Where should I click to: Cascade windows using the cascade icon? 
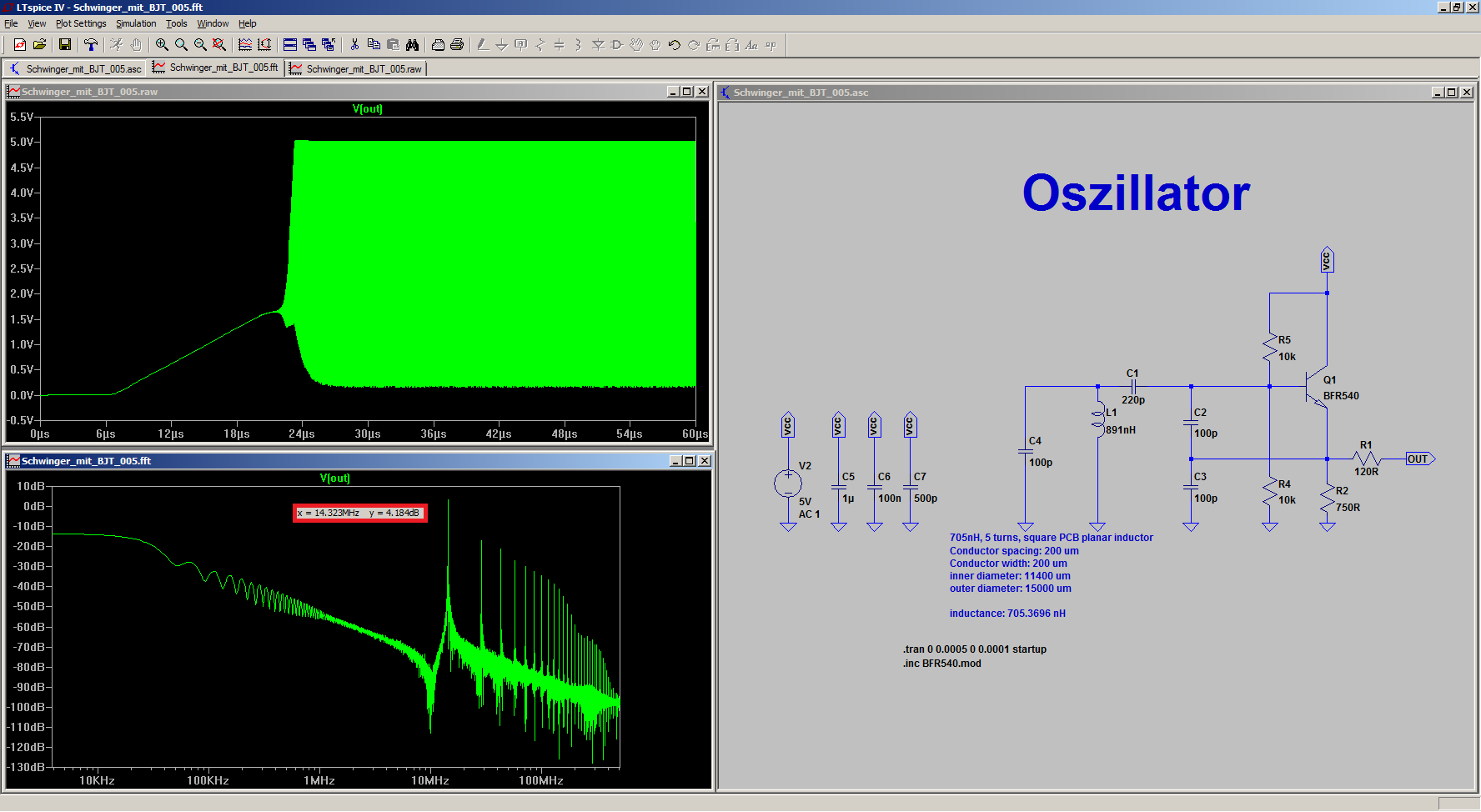click(x=309, y=45)
